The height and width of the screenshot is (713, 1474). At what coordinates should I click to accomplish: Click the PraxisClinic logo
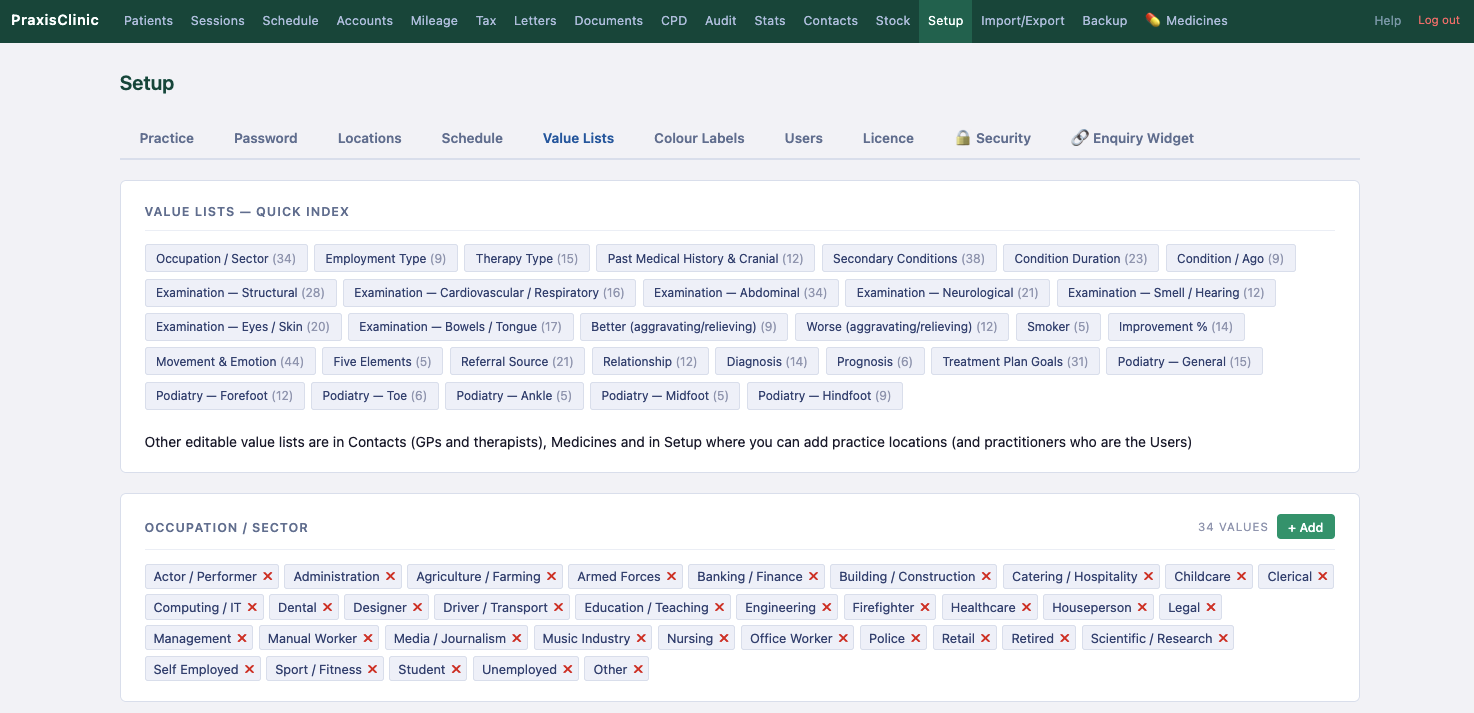coord(55,20)
